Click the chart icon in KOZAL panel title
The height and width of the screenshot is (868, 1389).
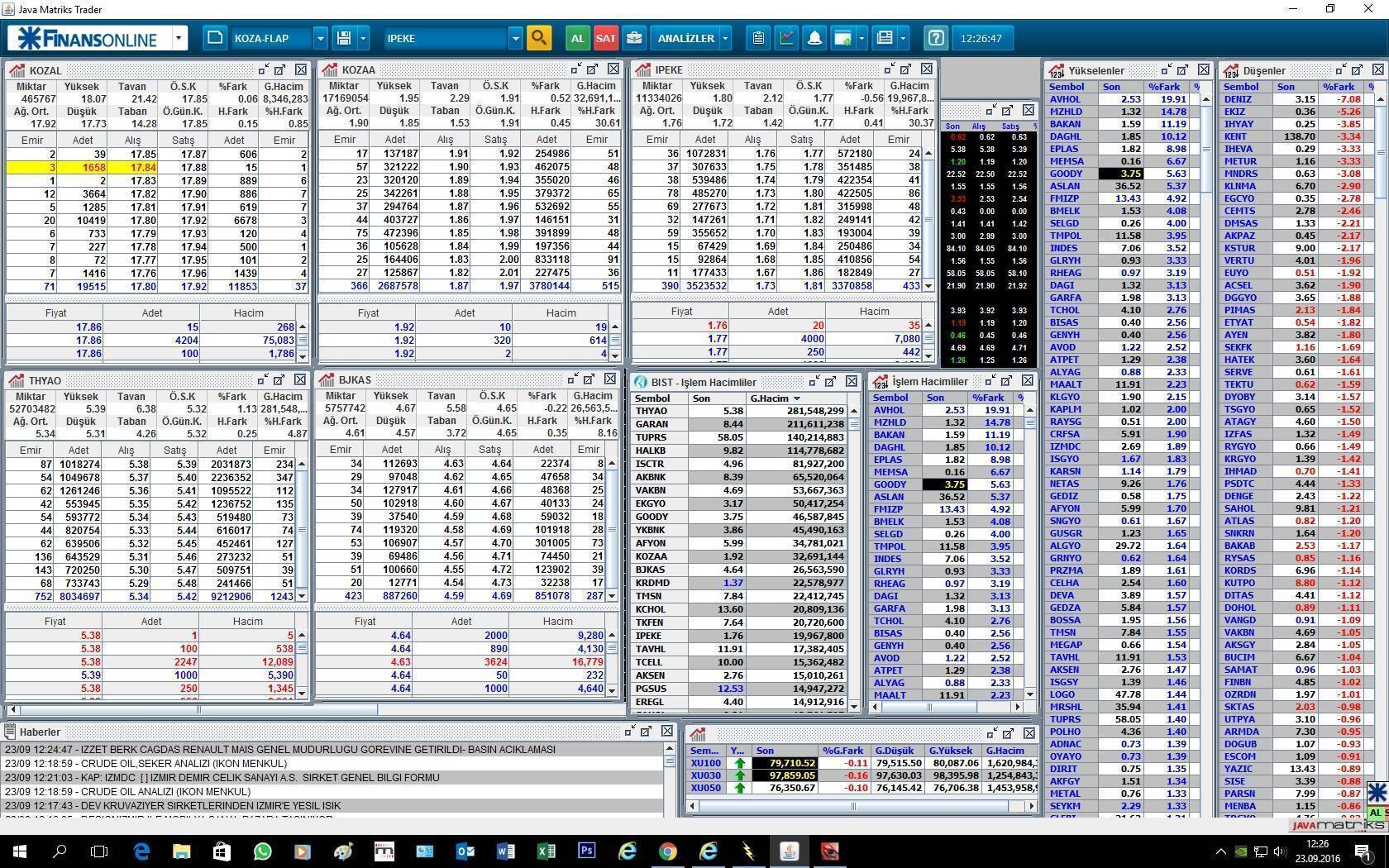(17, 70)
